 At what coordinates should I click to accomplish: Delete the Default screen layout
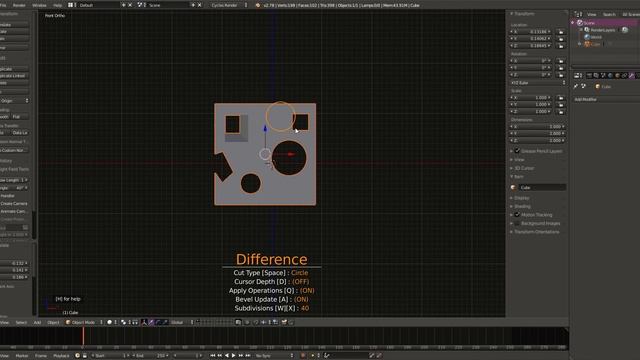[130, 5]
